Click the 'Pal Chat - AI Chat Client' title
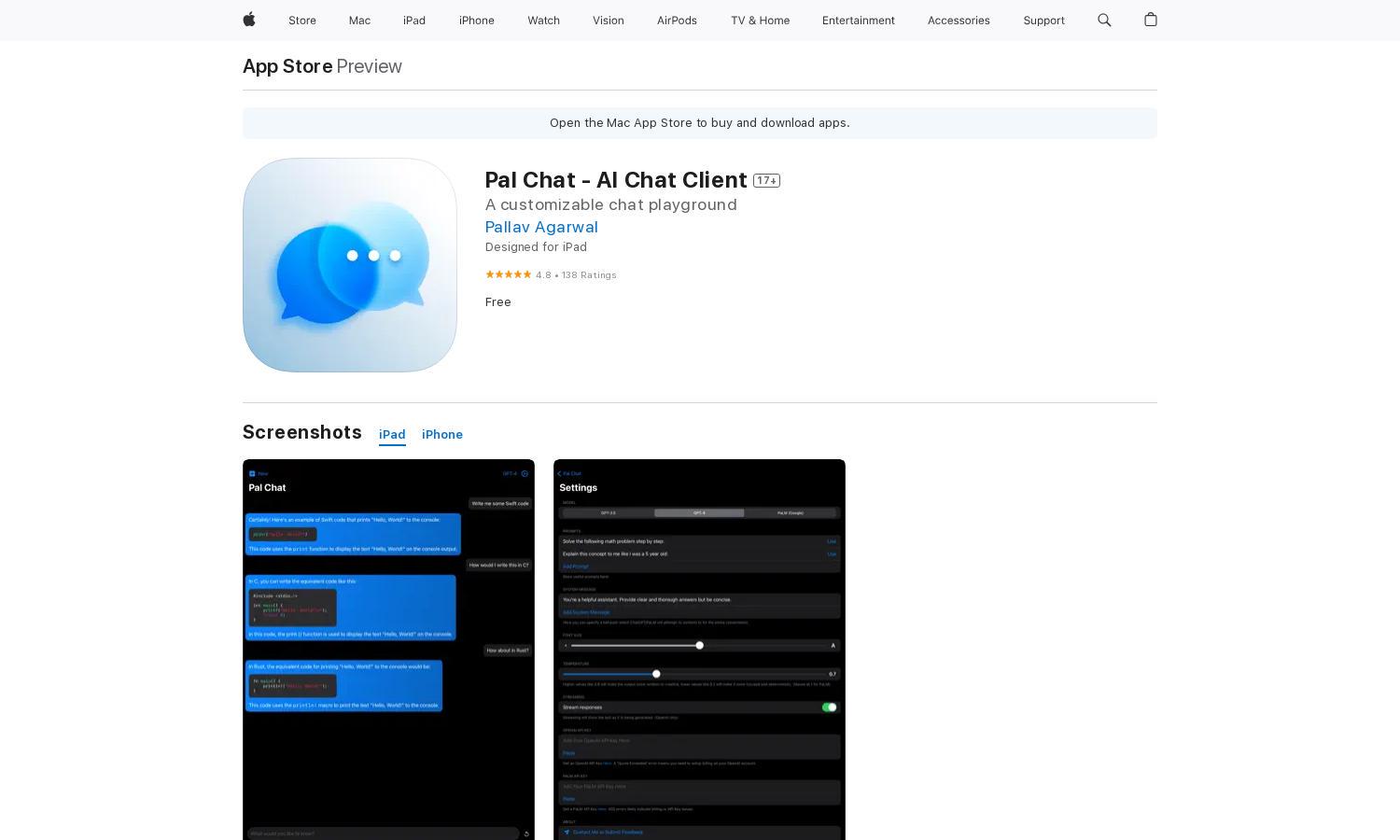Viewport: 1400px width, 840px height. pos(616,180)
